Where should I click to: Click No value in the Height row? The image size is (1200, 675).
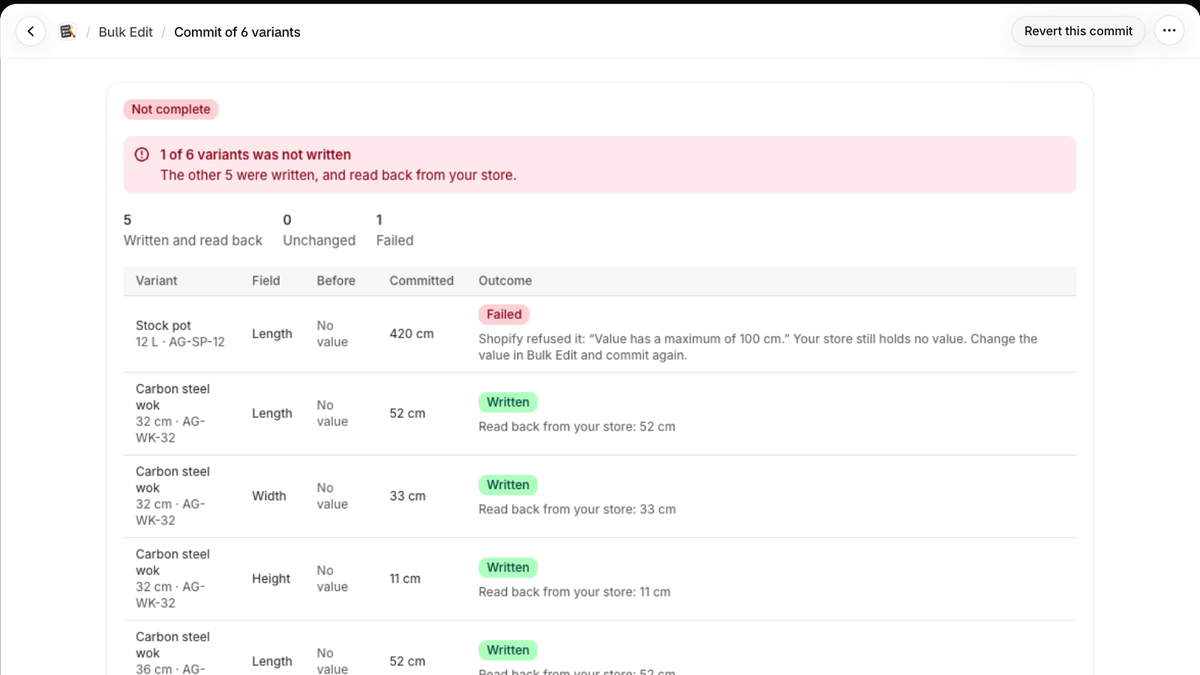coord(332,579)
